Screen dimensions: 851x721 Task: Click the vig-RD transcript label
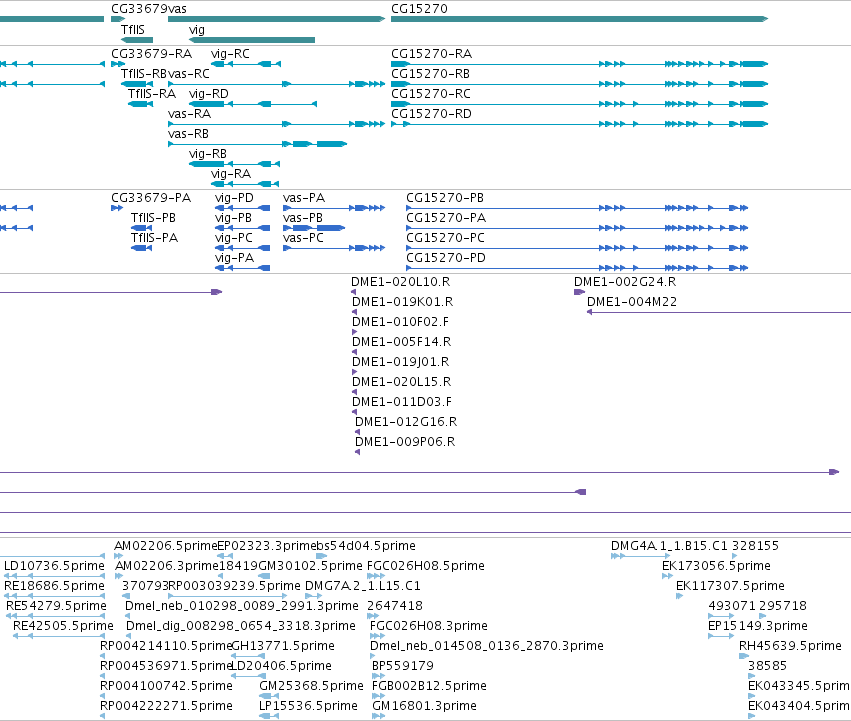pos(209,94)
